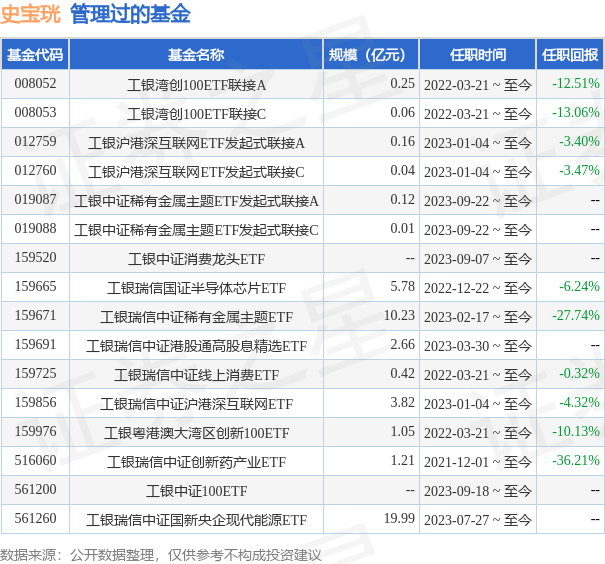Select fund code 012760
Image resolution: width=605 pixels, height=564 pixels.
click(35, 170)
